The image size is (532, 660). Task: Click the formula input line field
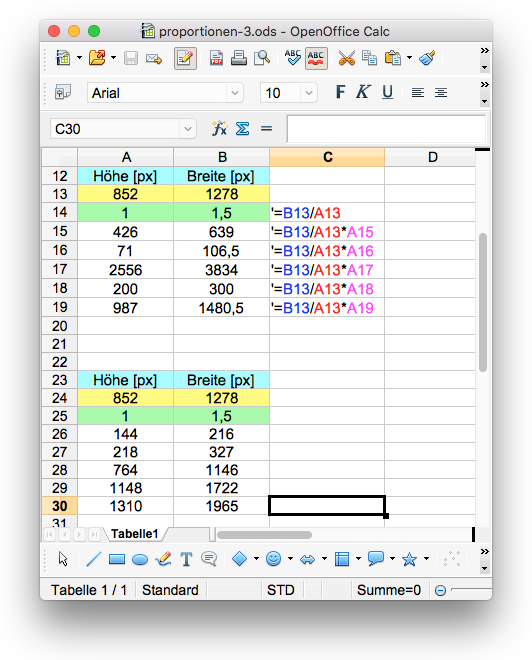[386, 129]
